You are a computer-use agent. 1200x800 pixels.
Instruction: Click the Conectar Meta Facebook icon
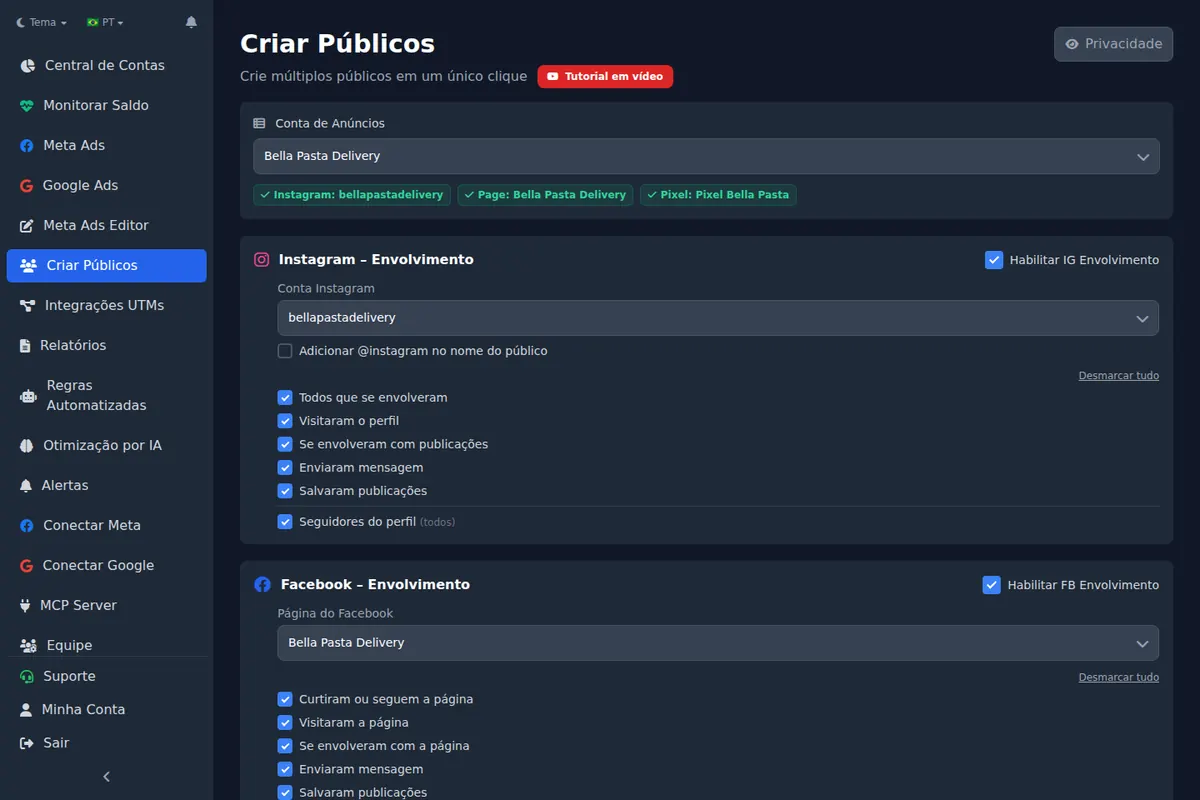[27, 525]
